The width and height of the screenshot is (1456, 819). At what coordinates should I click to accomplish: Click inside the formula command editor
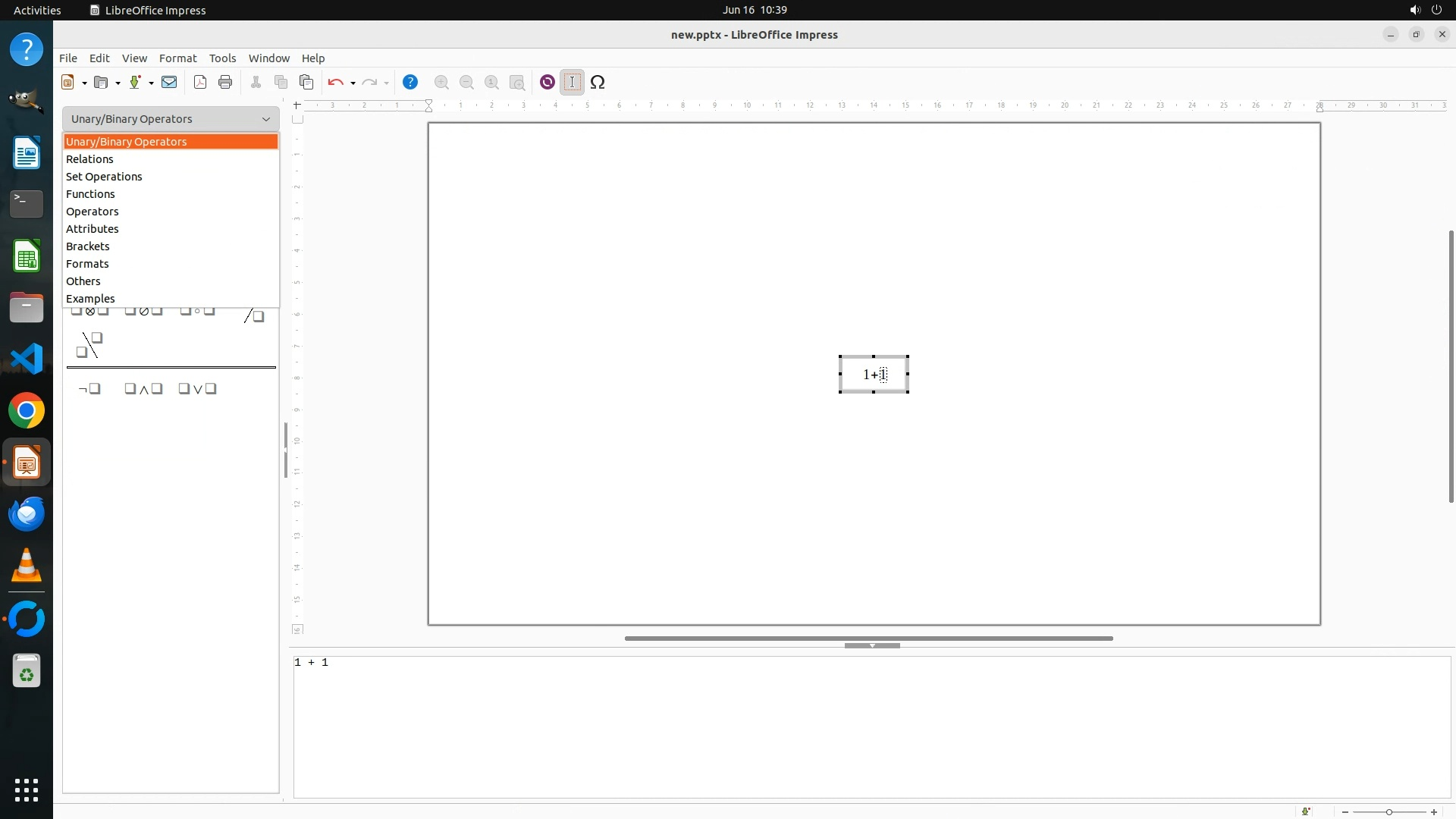872,726
